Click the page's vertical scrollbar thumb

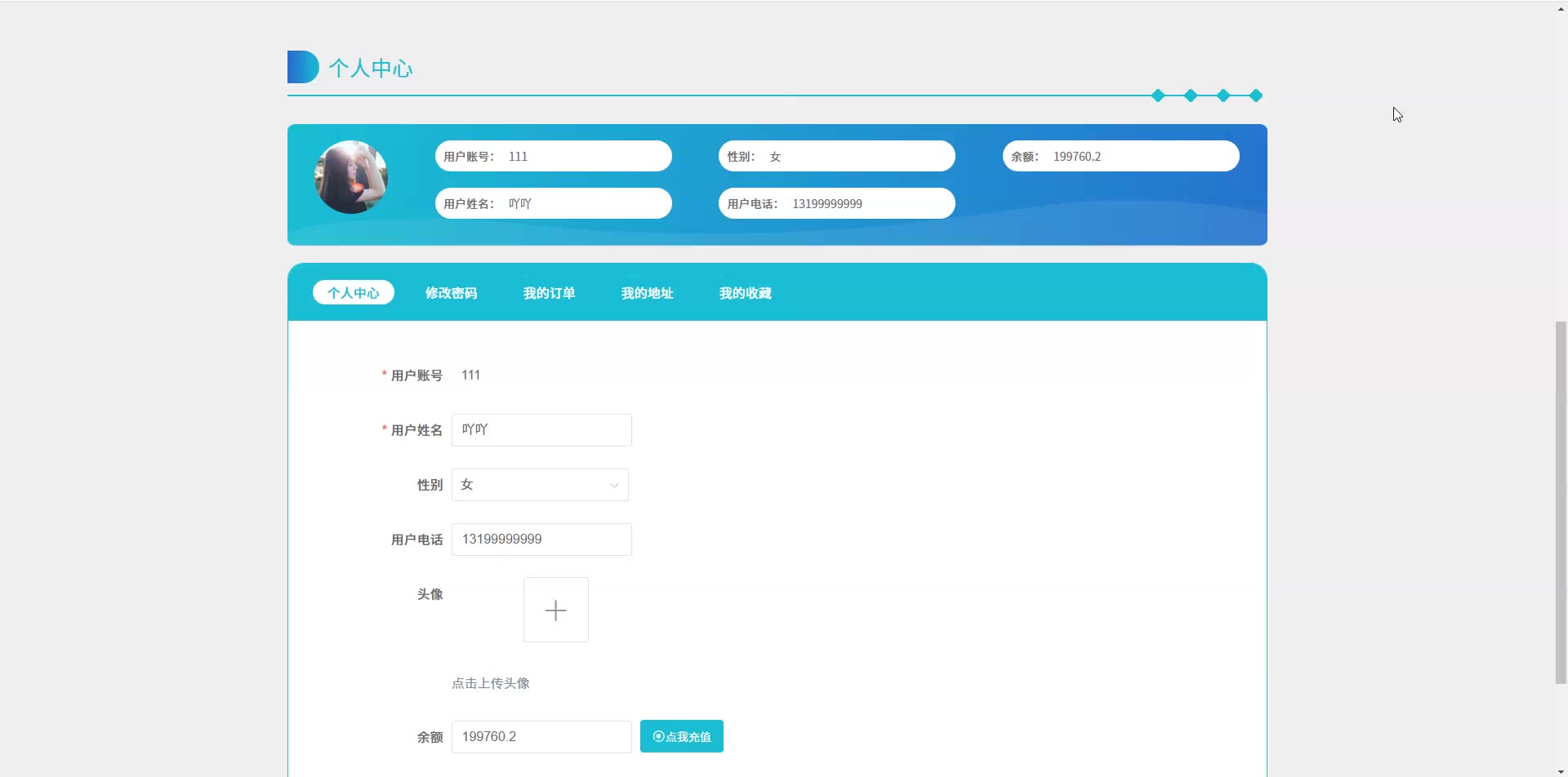click(x=1561, y=502)
